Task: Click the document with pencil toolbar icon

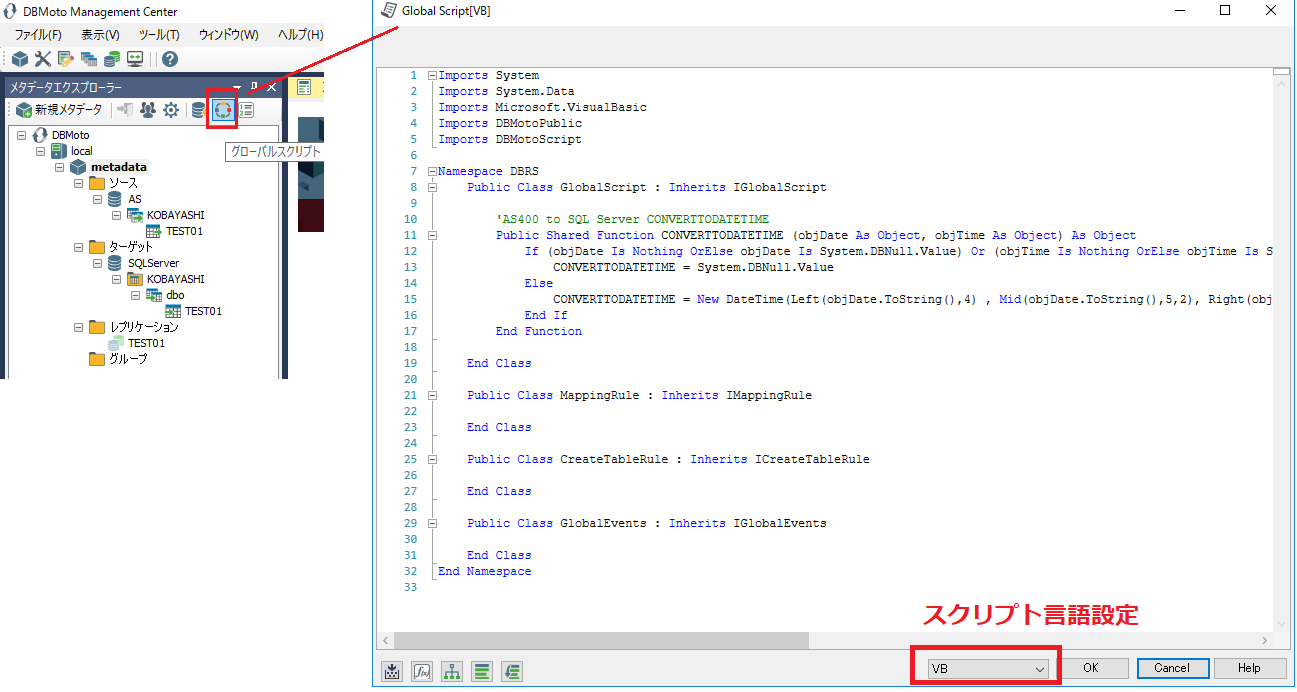Action: click(x=66, y=59)
